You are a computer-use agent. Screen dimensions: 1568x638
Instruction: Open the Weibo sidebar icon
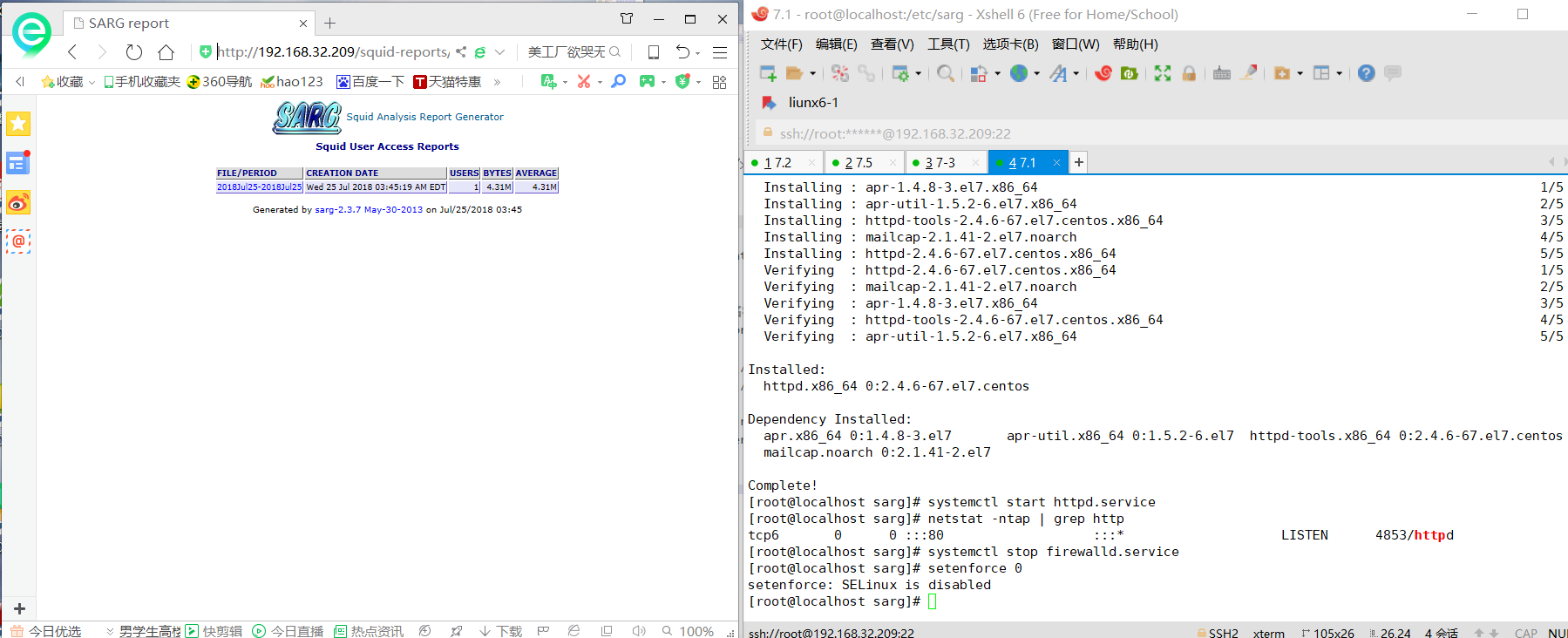[x=18, y=202]
